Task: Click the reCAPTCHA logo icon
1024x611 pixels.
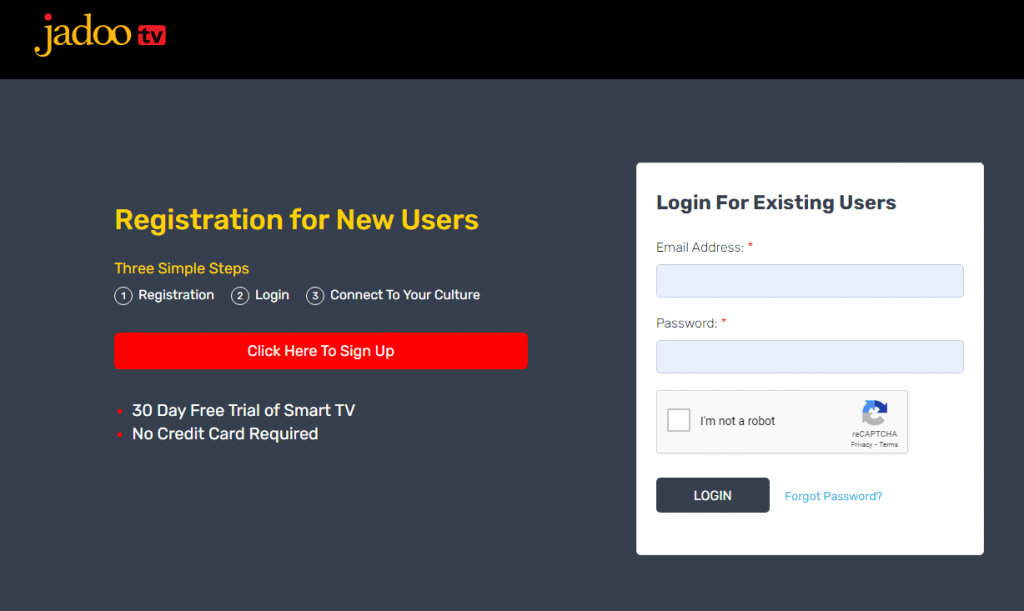Action: click(874, 413)
